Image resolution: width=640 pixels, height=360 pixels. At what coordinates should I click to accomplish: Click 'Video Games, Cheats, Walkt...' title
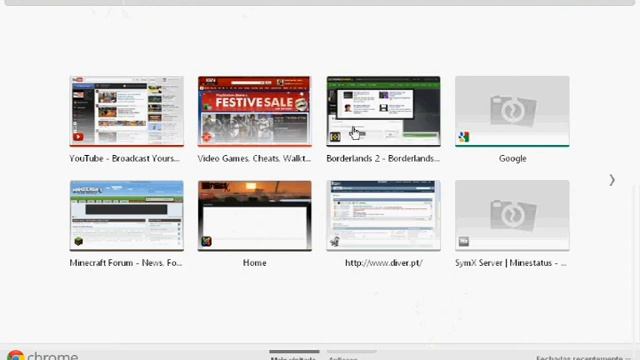click(254, 159)
